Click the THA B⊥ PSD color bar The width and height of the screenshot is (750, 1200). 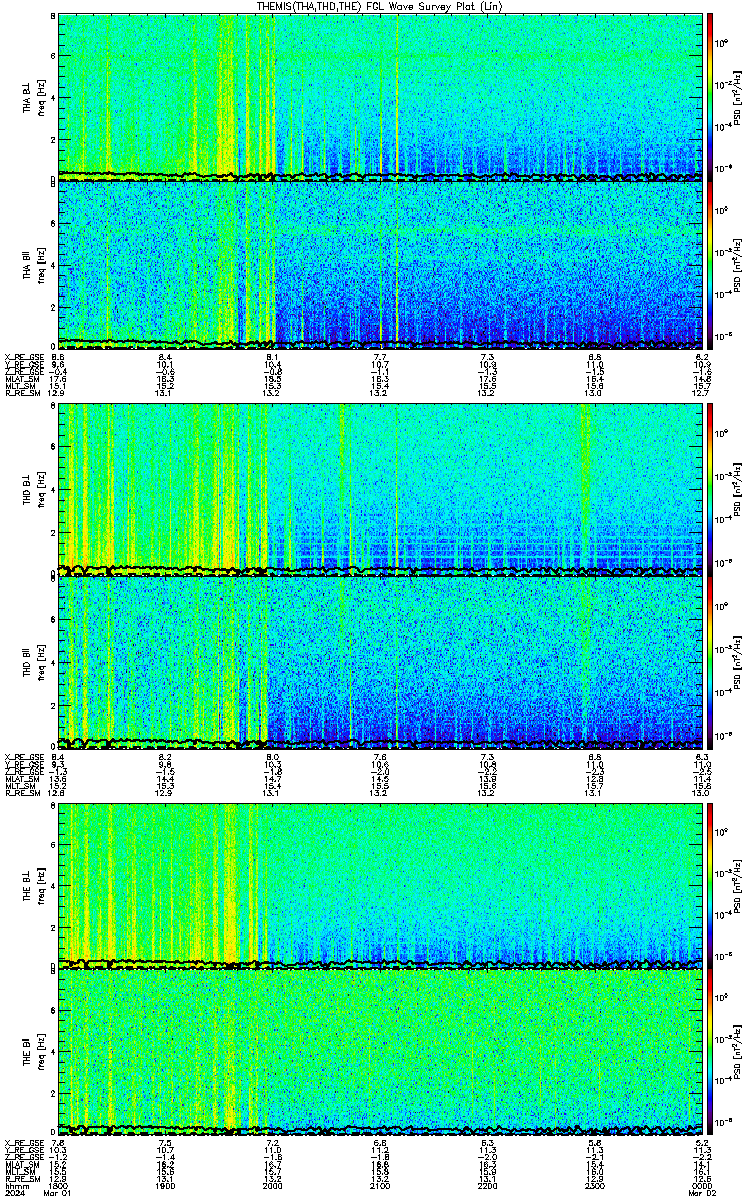711,96
